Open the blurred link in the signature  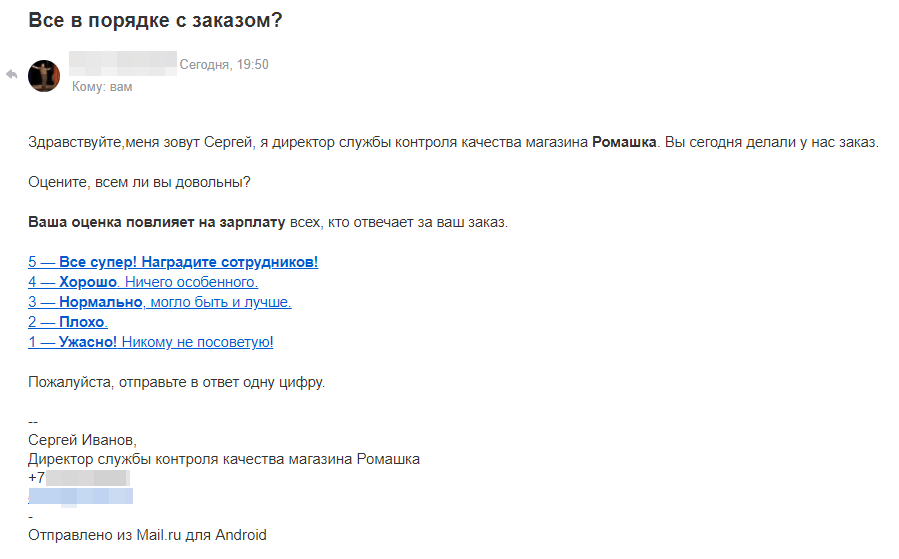point(80,495)
